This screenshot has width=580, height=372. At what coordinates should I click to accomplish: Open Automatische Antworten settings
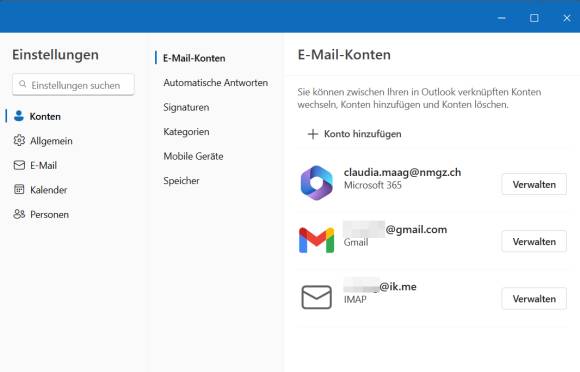tap(215, 82)
